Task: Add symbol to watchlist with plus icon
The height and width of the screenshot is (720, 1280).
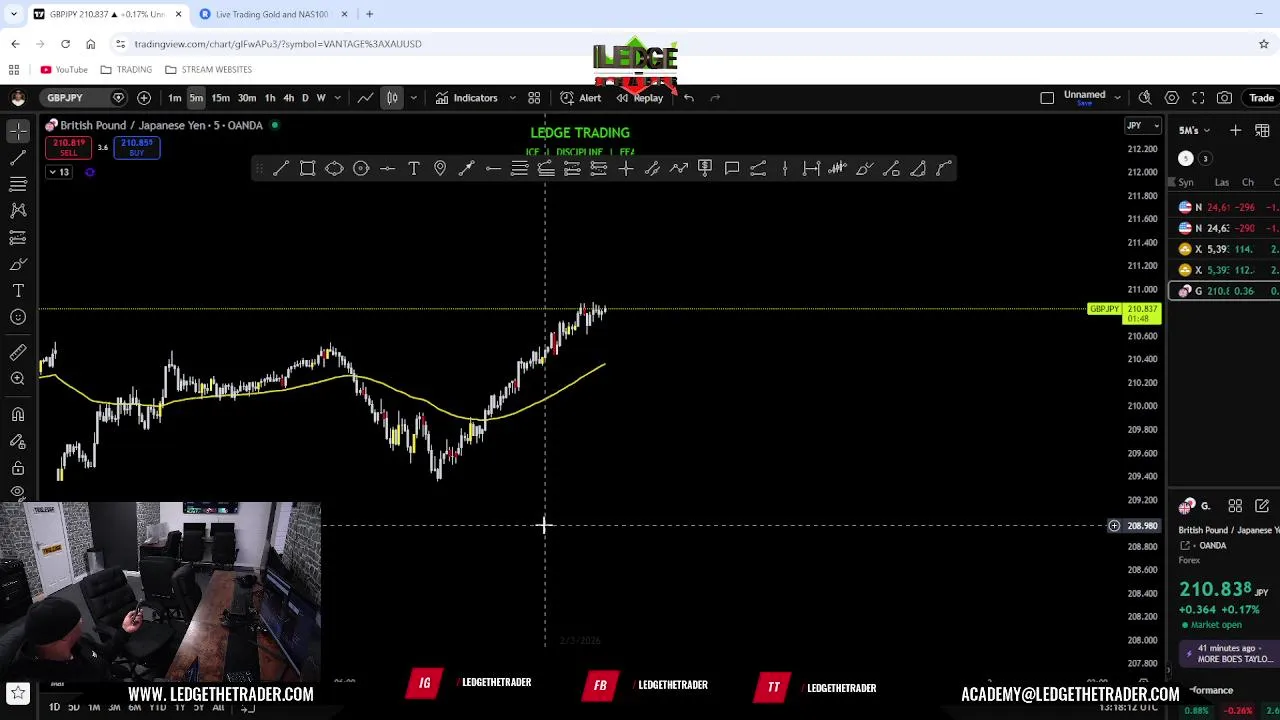Action: (x=1235, y=130)
